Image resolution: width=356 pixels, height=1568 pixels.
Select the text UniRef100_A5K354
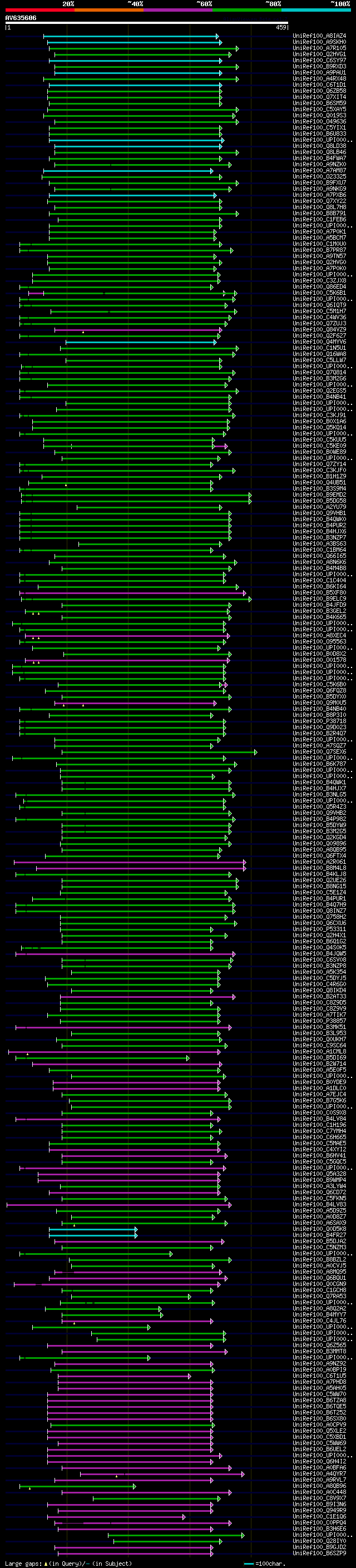click(x=319, y=972)
